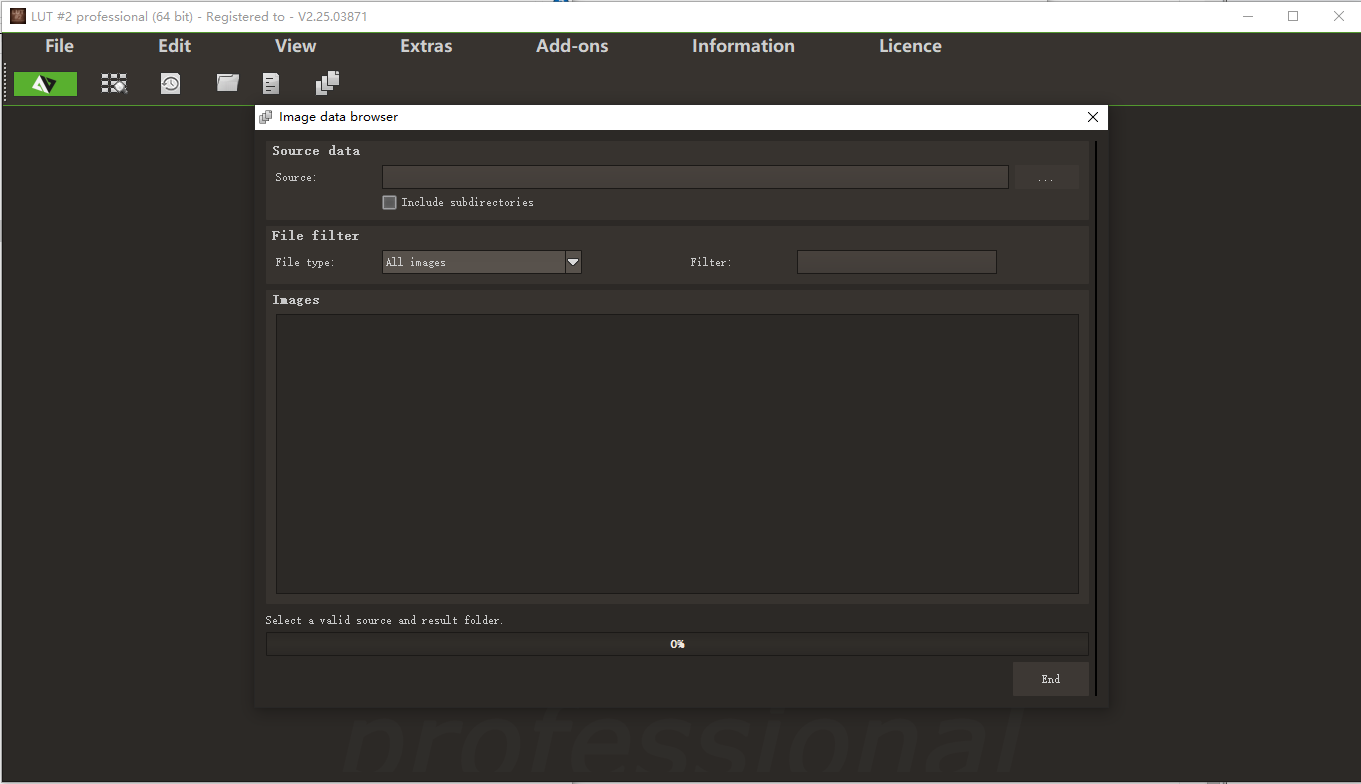Click the text document toolbar icon

(x=271, y=84)
